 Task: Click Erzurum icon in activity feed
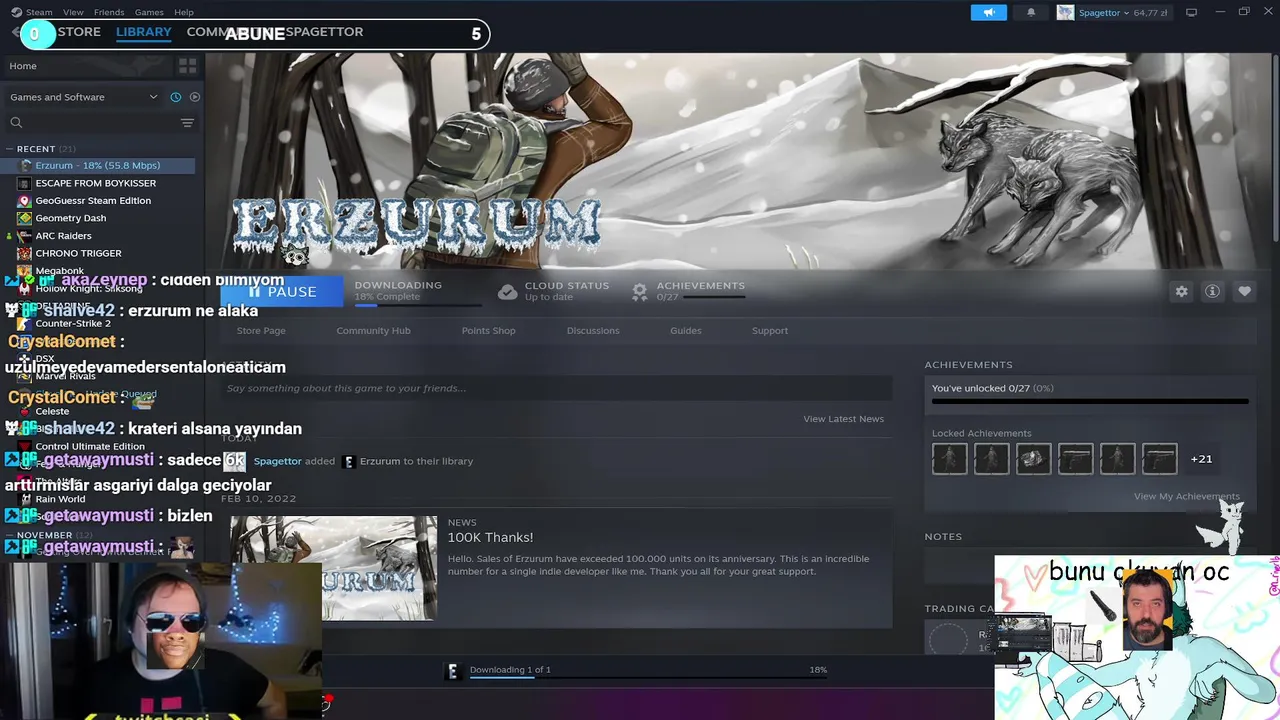point(349,461)
